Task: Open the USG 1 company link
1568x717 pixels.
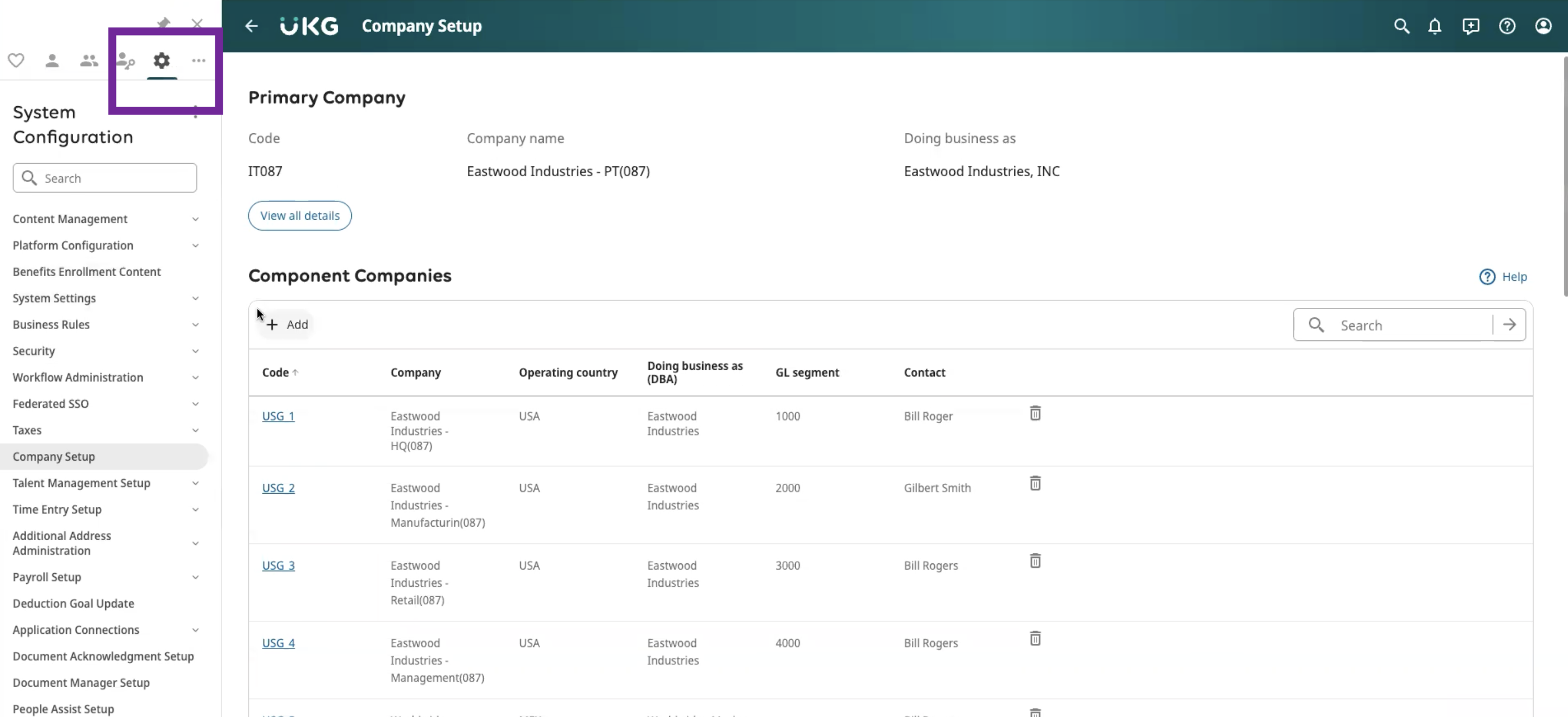Action: pos(278,416)
